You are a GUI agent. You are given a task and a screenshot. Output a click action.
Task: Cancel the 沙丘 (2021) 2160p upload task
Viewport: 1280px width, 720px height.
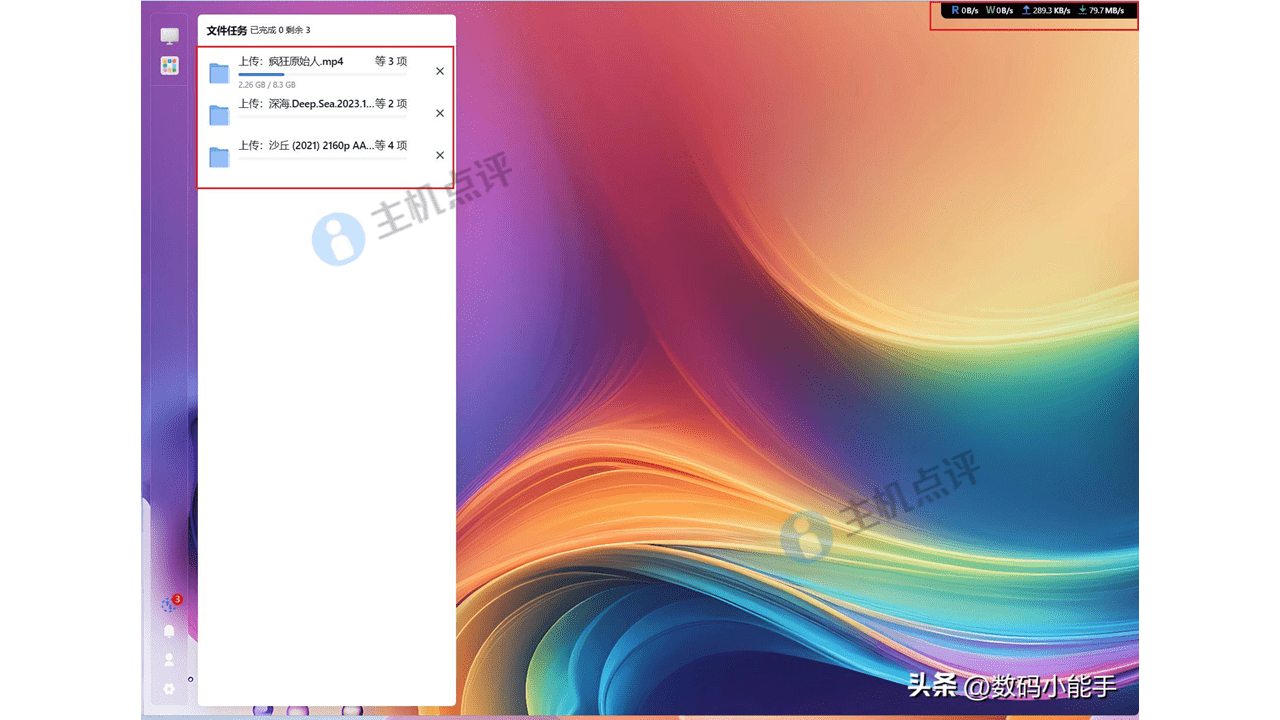tap(440, 156)
